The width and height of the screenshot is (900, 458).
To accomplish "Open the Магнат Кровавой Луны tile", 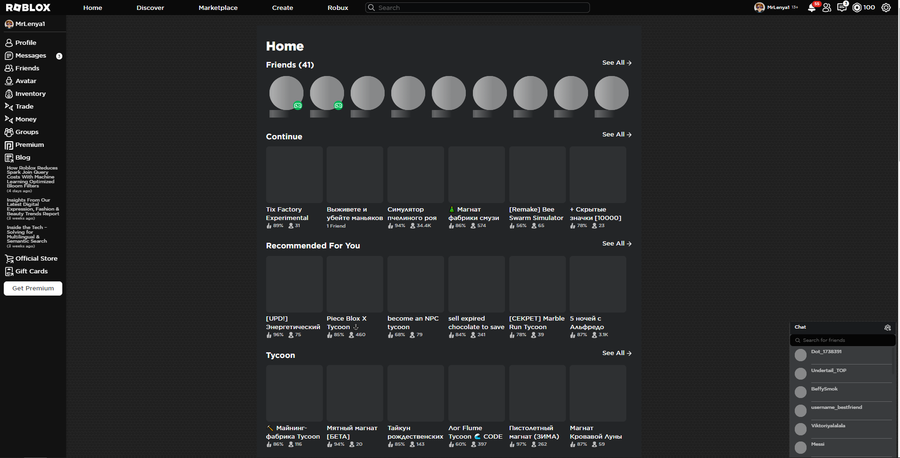I will click(x=598, y=406).
